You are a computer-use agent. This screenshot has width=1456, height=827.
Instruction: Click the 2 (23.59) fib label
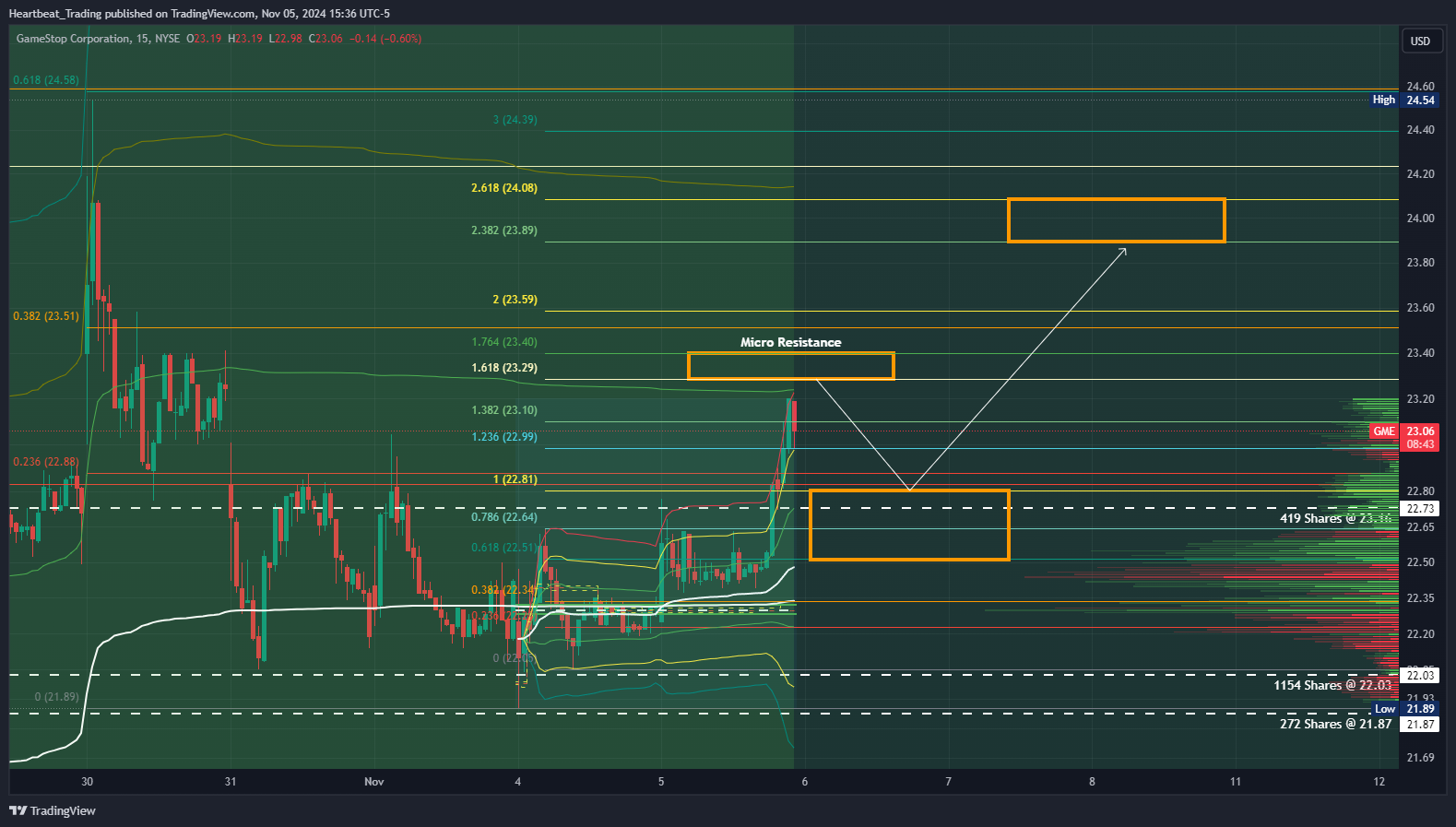(x=515, y=300)
